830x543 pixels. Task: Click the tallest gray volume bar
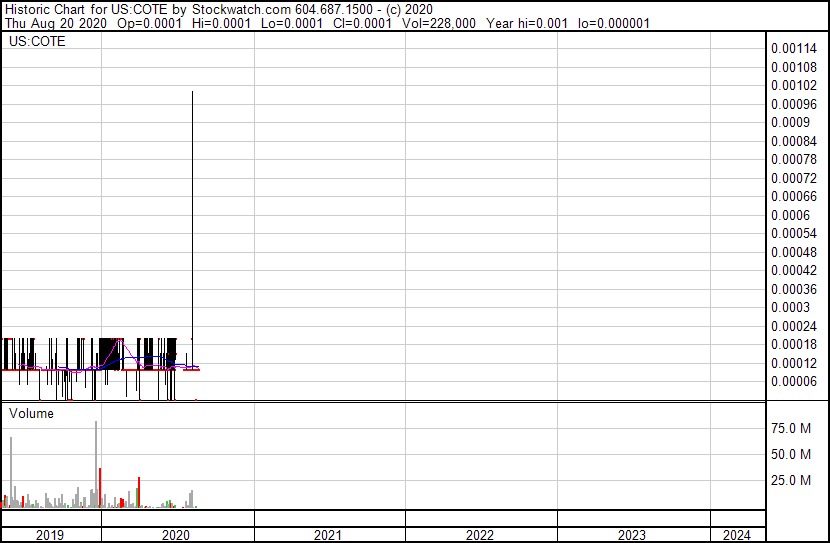(x=96, y=460)
